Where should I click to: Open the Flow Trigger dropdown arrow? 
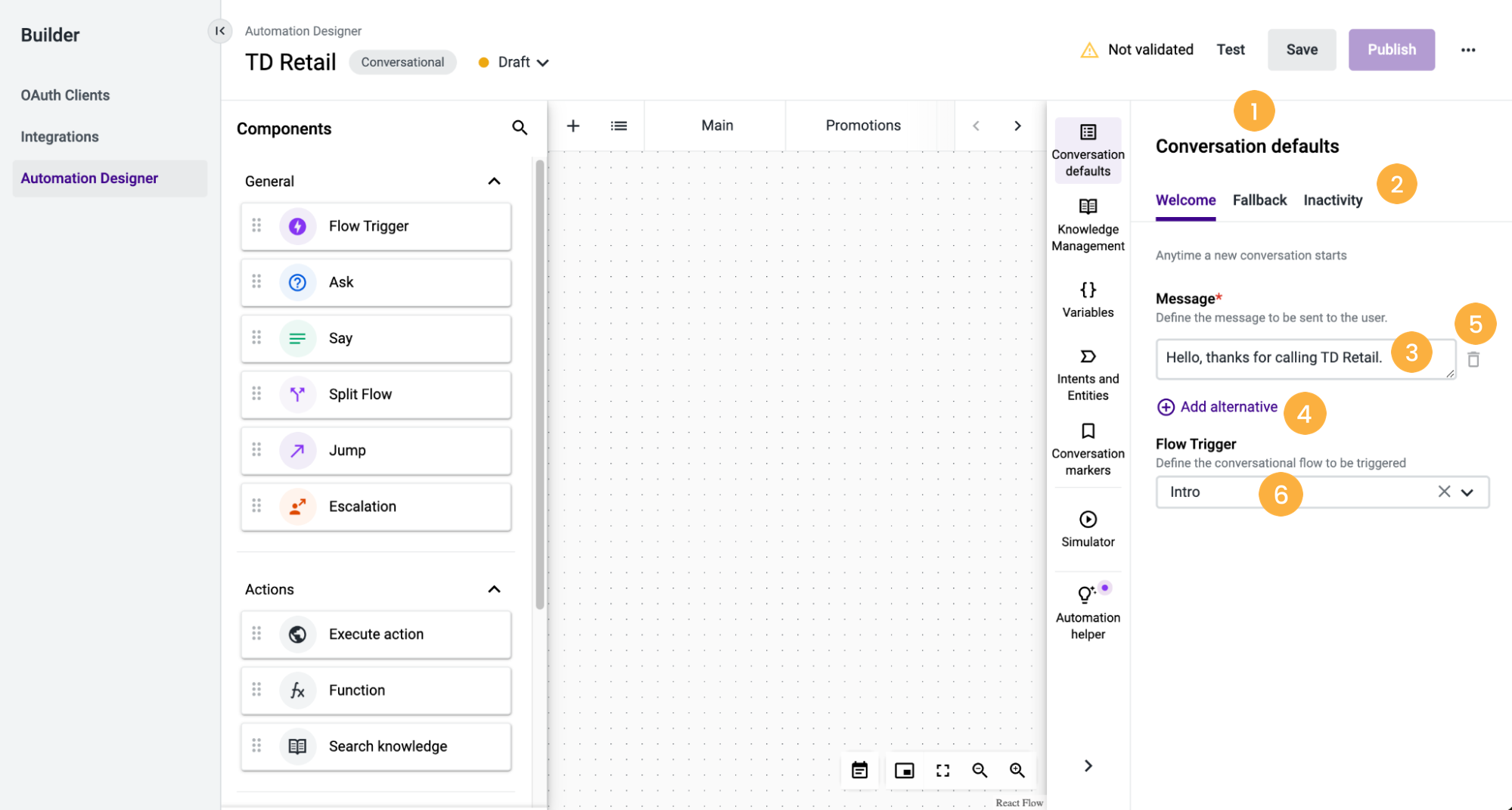click(x=1467, y=492)
